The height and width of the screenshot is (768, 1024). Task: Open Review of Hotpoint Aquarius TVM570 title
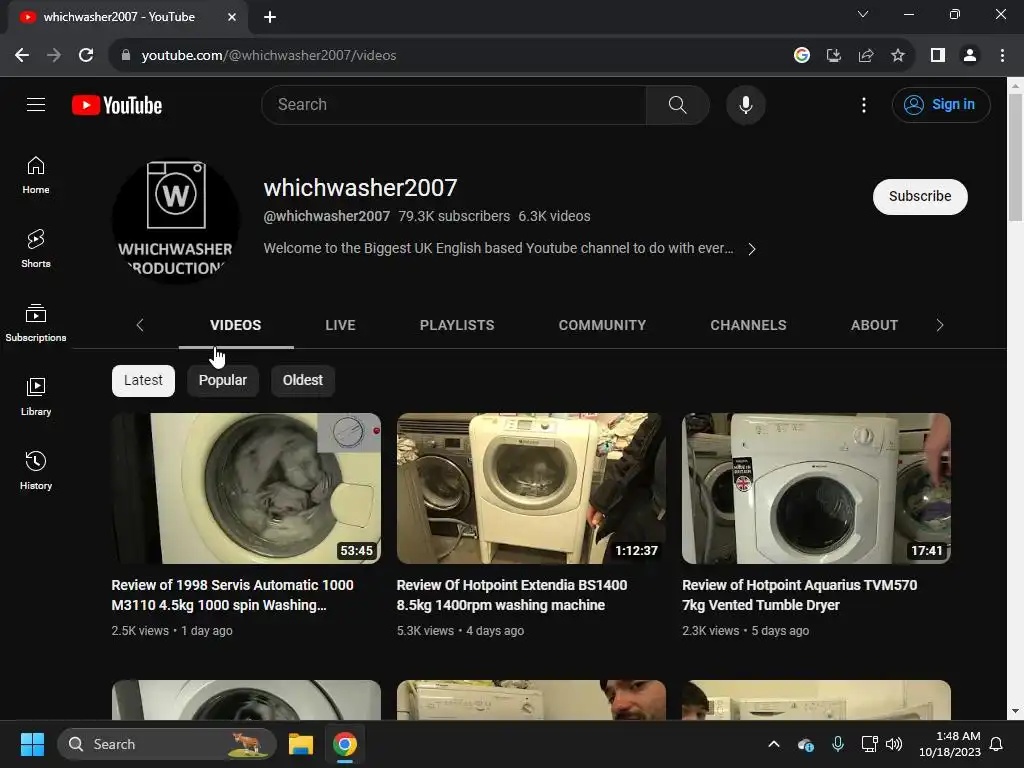coord(799,595)
